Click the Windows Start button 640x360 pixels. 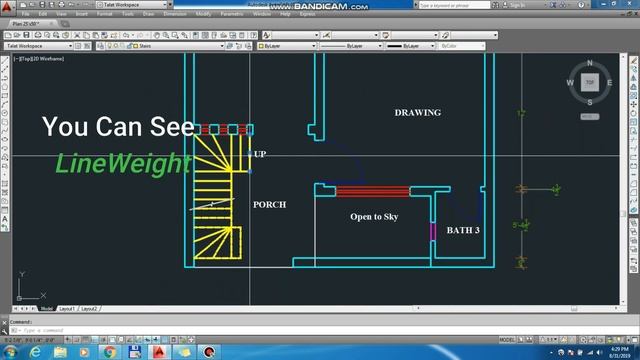(10, 352)
